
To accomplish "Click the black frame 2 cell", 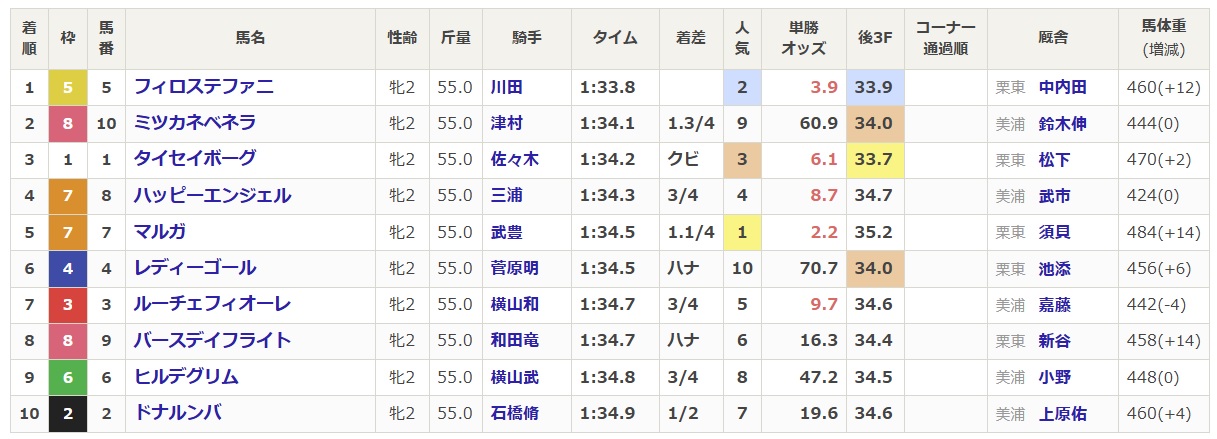I will [x=68, y=413].
